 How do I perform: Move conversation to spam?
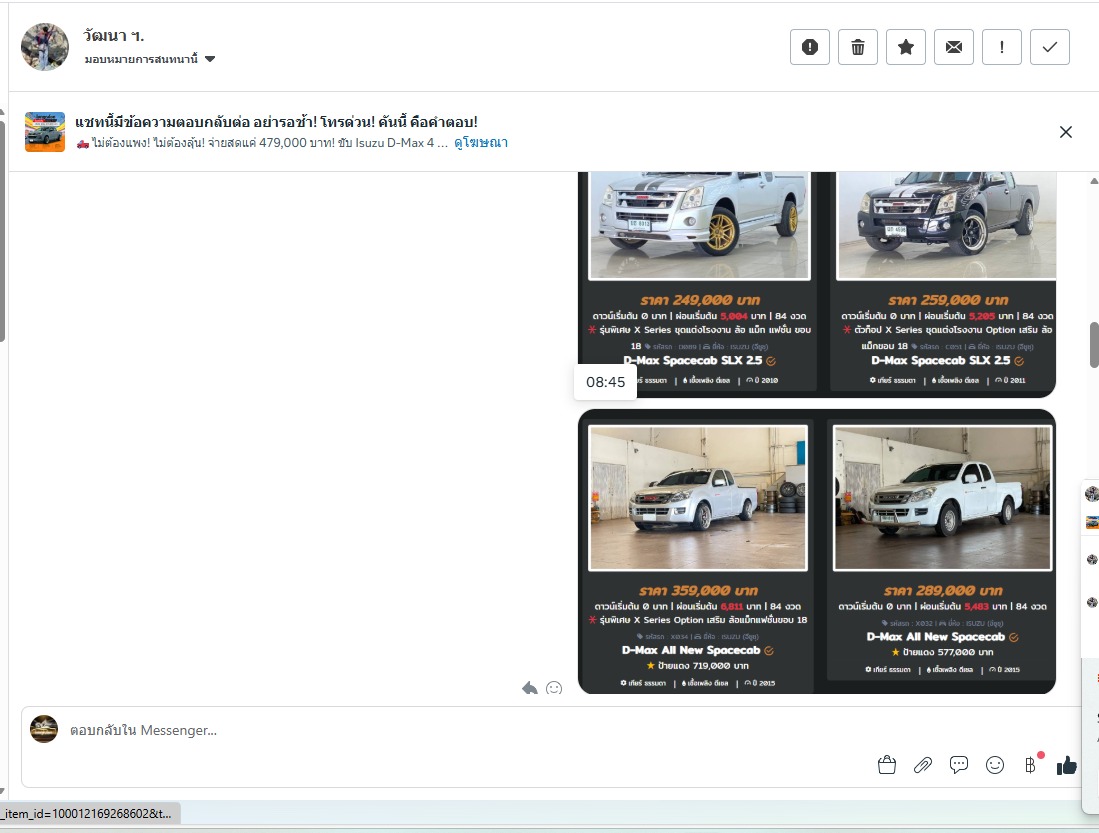[x=810, y=47]
